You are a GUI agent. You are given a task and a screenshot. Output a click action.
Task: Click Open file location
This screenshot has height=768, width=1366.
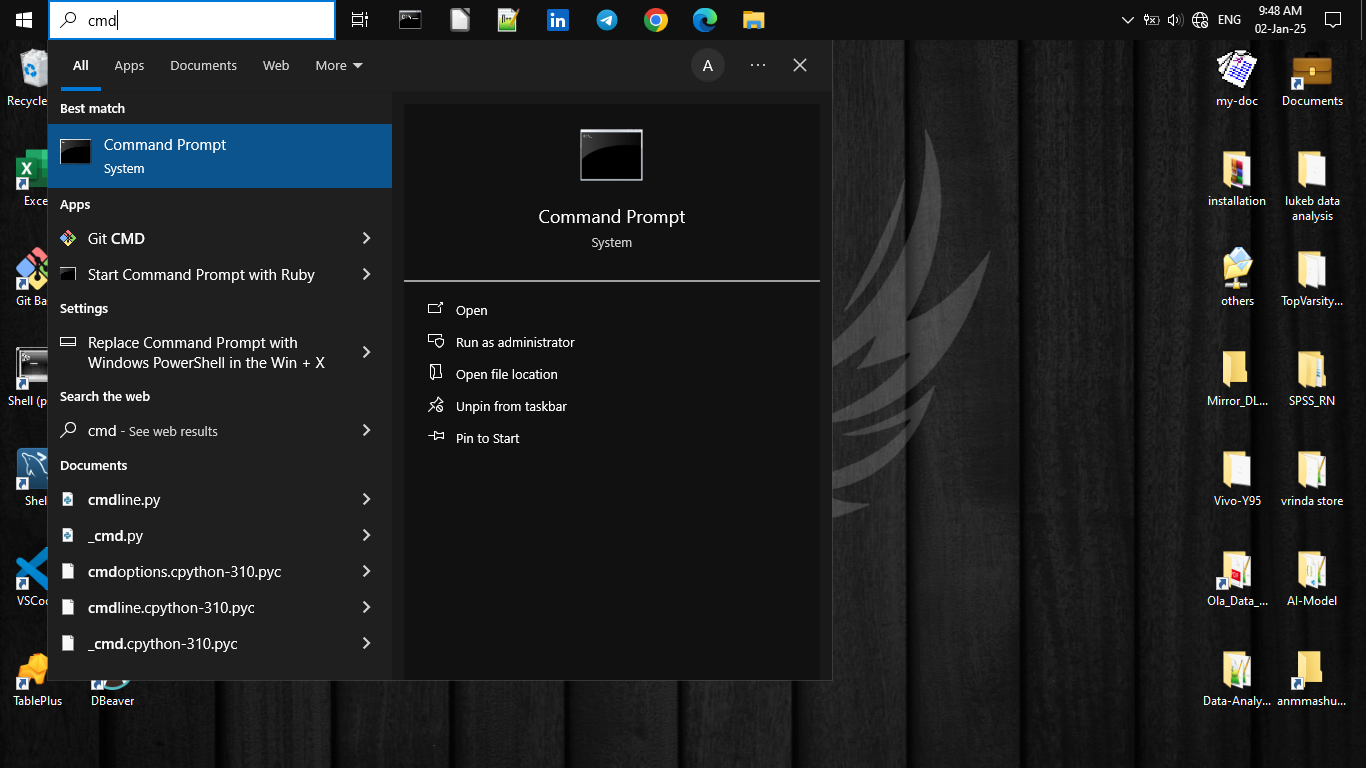506,374
